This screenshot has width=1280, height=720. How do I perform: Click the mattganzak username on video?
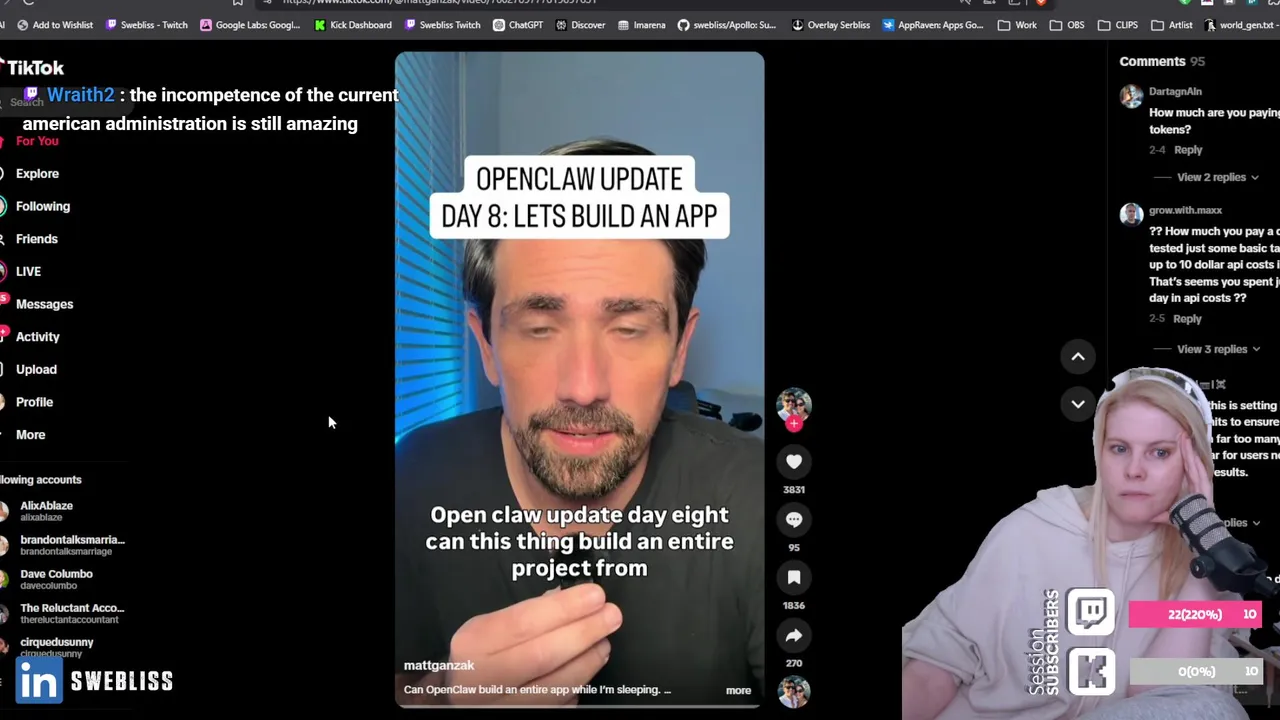coord(439,666)
